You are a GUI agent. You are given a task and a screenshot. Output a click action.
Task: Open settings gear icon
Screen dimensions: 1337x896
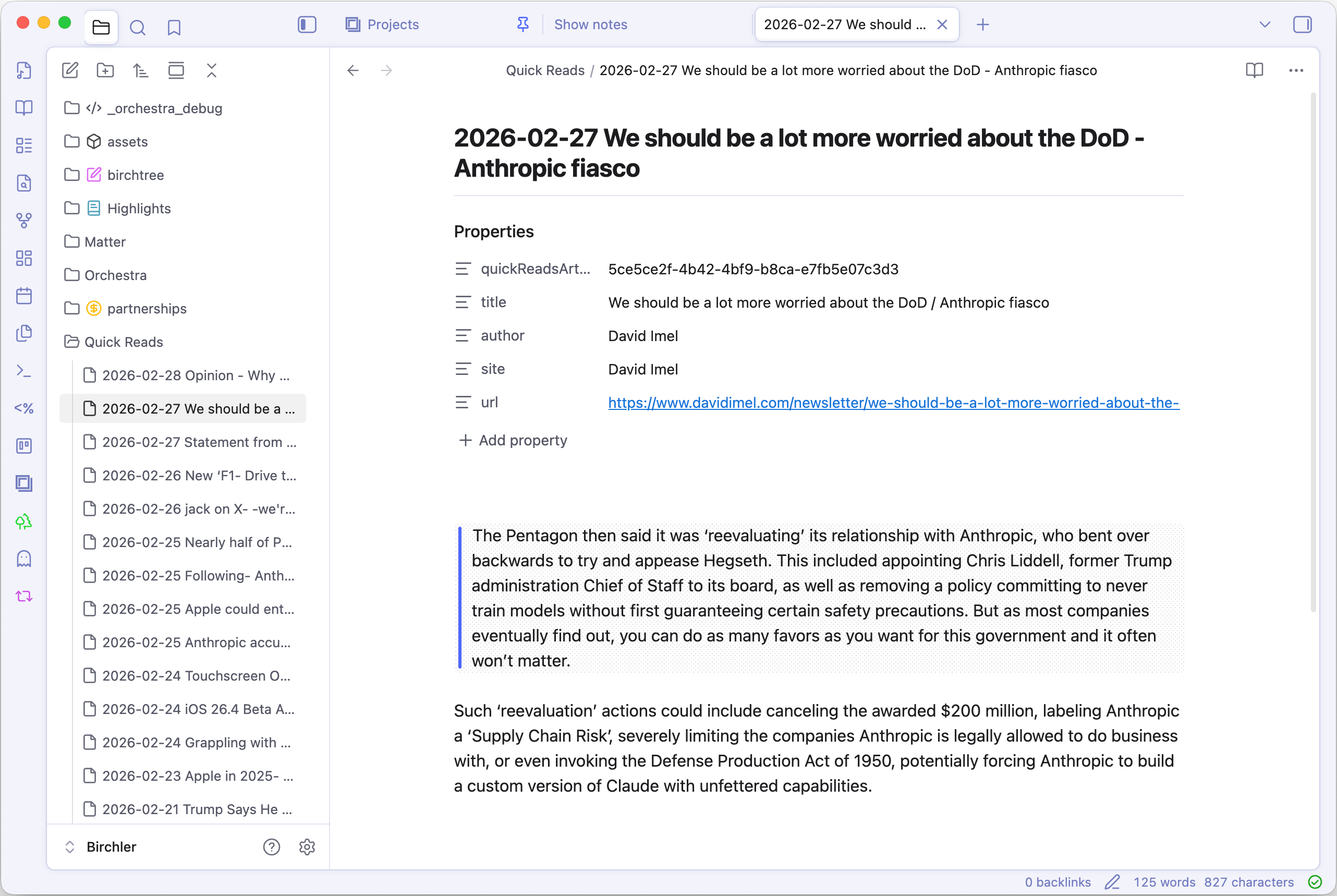[x=308, y=847]
